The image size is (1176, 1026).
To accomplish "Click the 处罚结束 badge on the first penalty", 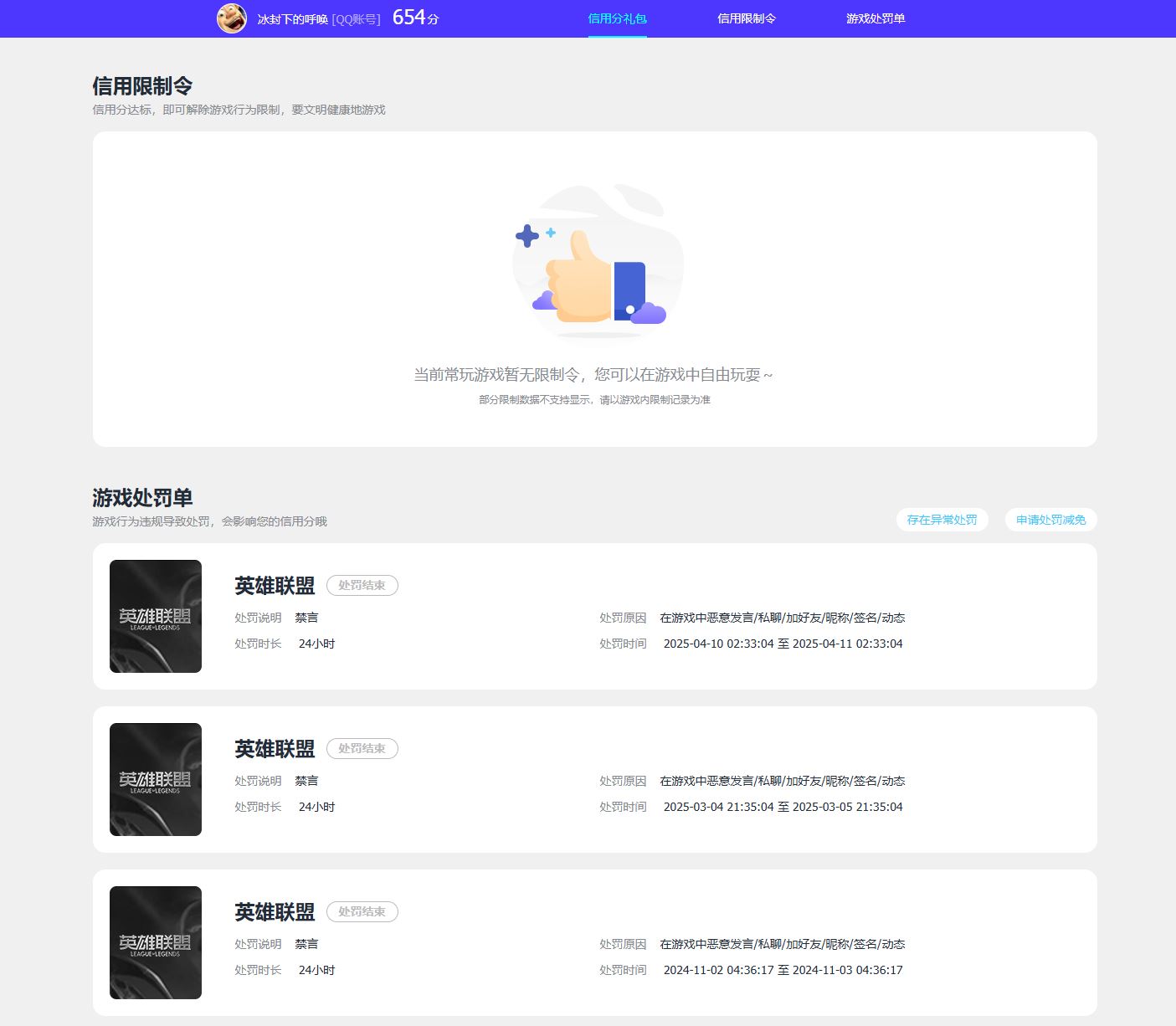I will pyautogui.click(x=362, y=586).
